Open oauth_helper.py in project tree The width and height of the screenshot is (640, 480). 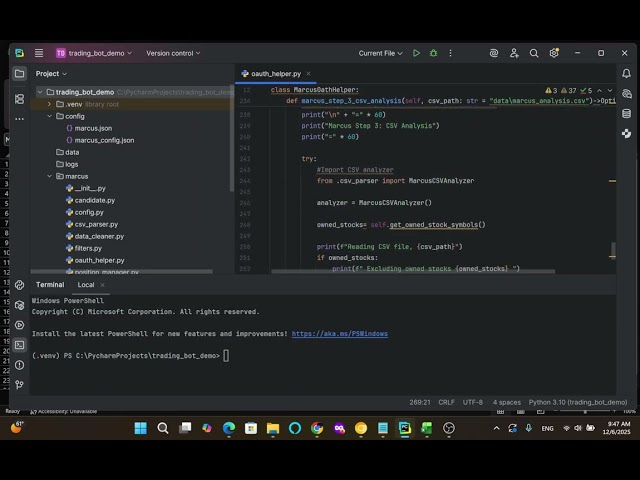(x=95, y=260)
